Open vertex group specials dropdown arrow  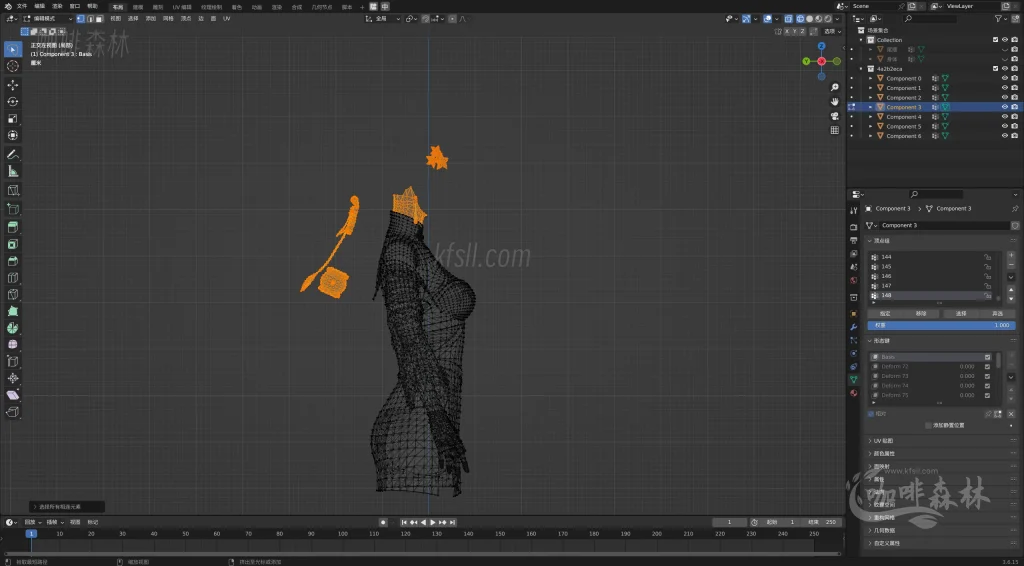[1011, 277]
